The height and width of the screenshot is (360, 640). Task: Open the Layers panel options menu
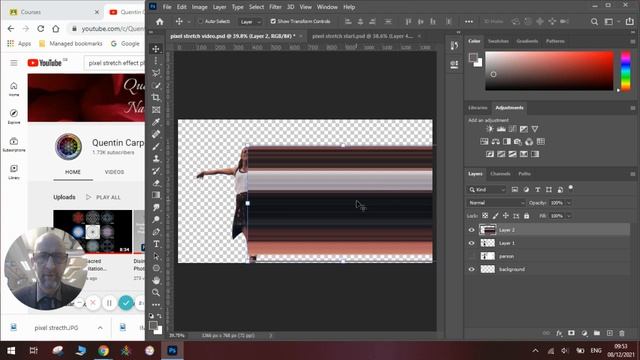point(633,174)
